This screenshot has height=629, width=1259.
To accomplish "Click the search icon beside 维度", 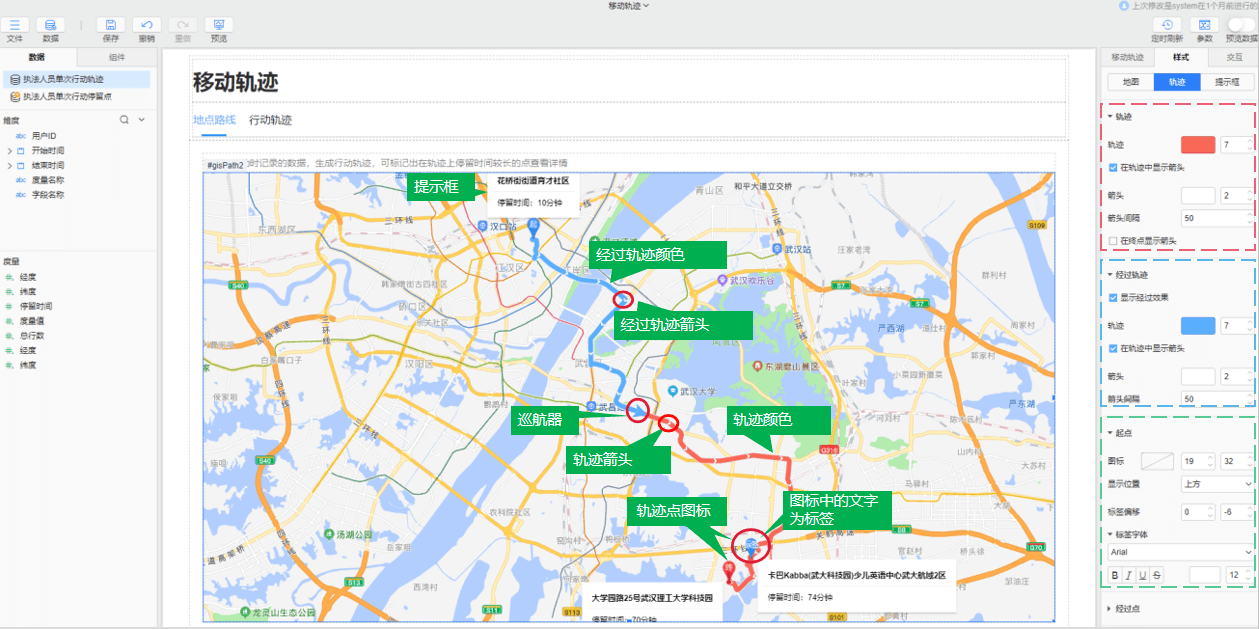I will pos(125,119).
